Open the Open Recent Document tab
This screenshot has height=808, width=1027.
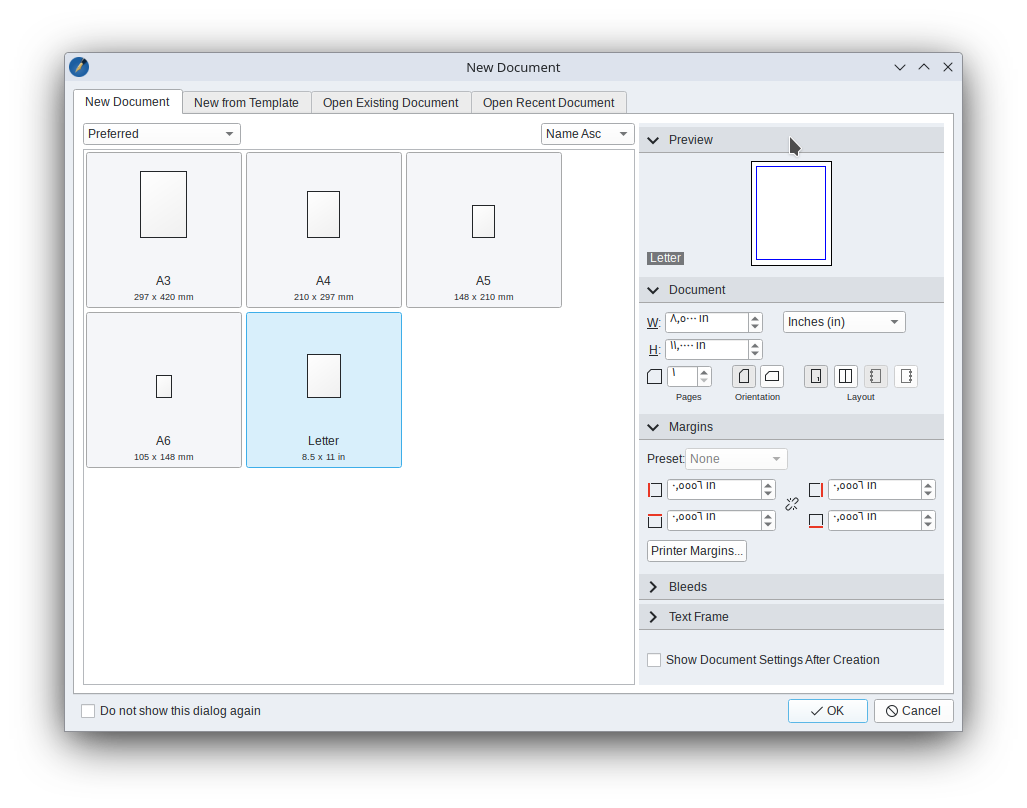(x=548, y=103)
